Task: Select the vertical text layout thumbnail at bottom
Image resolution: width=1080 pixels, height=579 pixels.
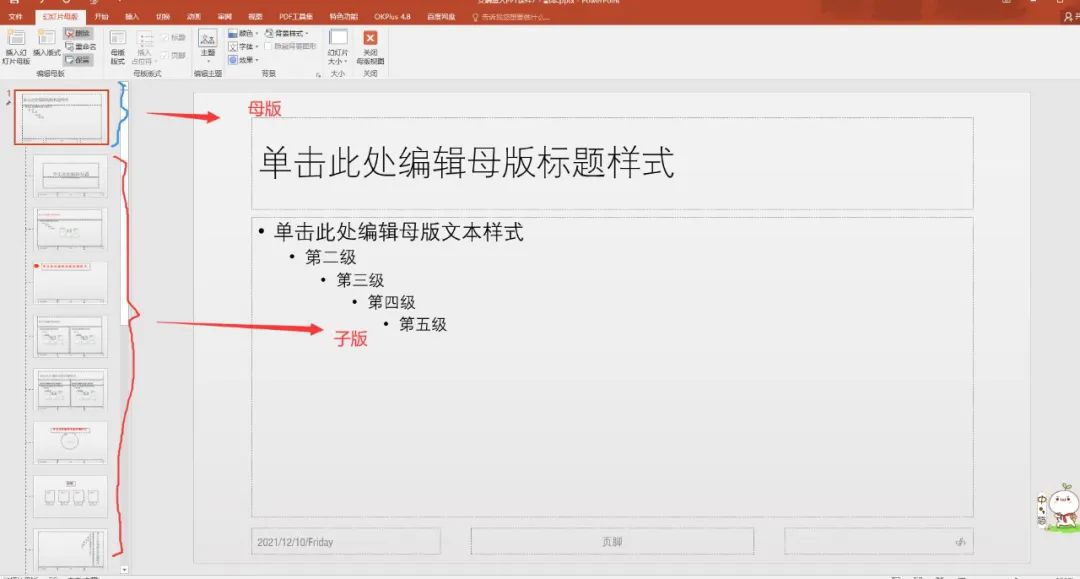Action: (x=70, y=549)
